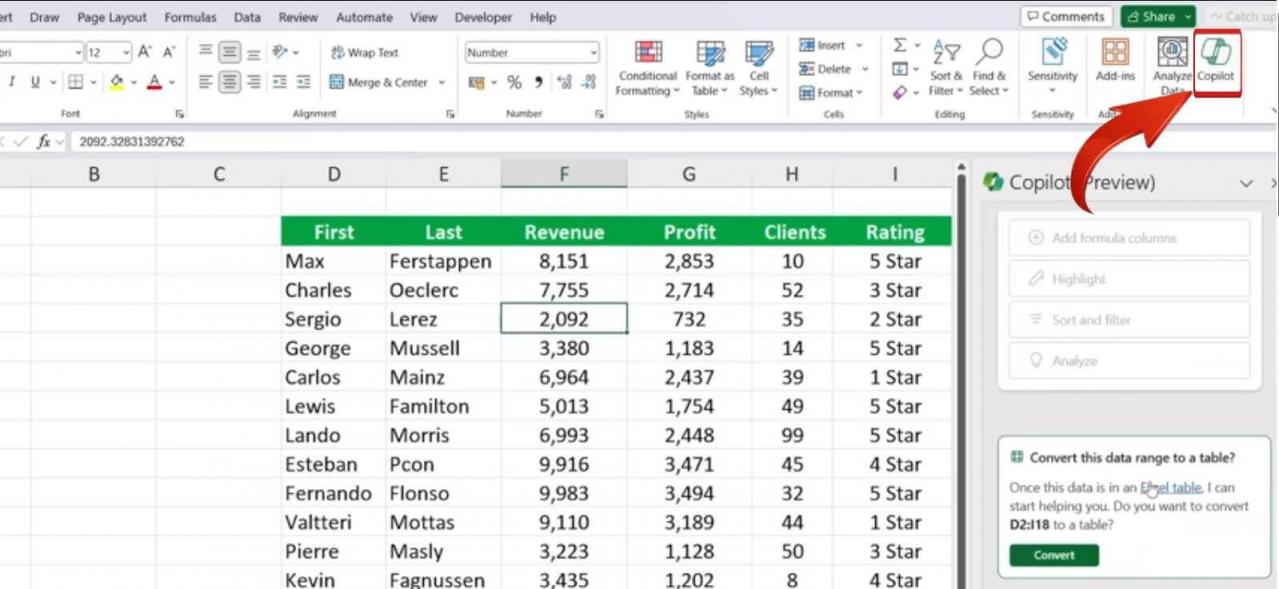This screenshot has height=589, width=1279.
Task: Open the Sensitivity icon
Action: point(1051,63)
